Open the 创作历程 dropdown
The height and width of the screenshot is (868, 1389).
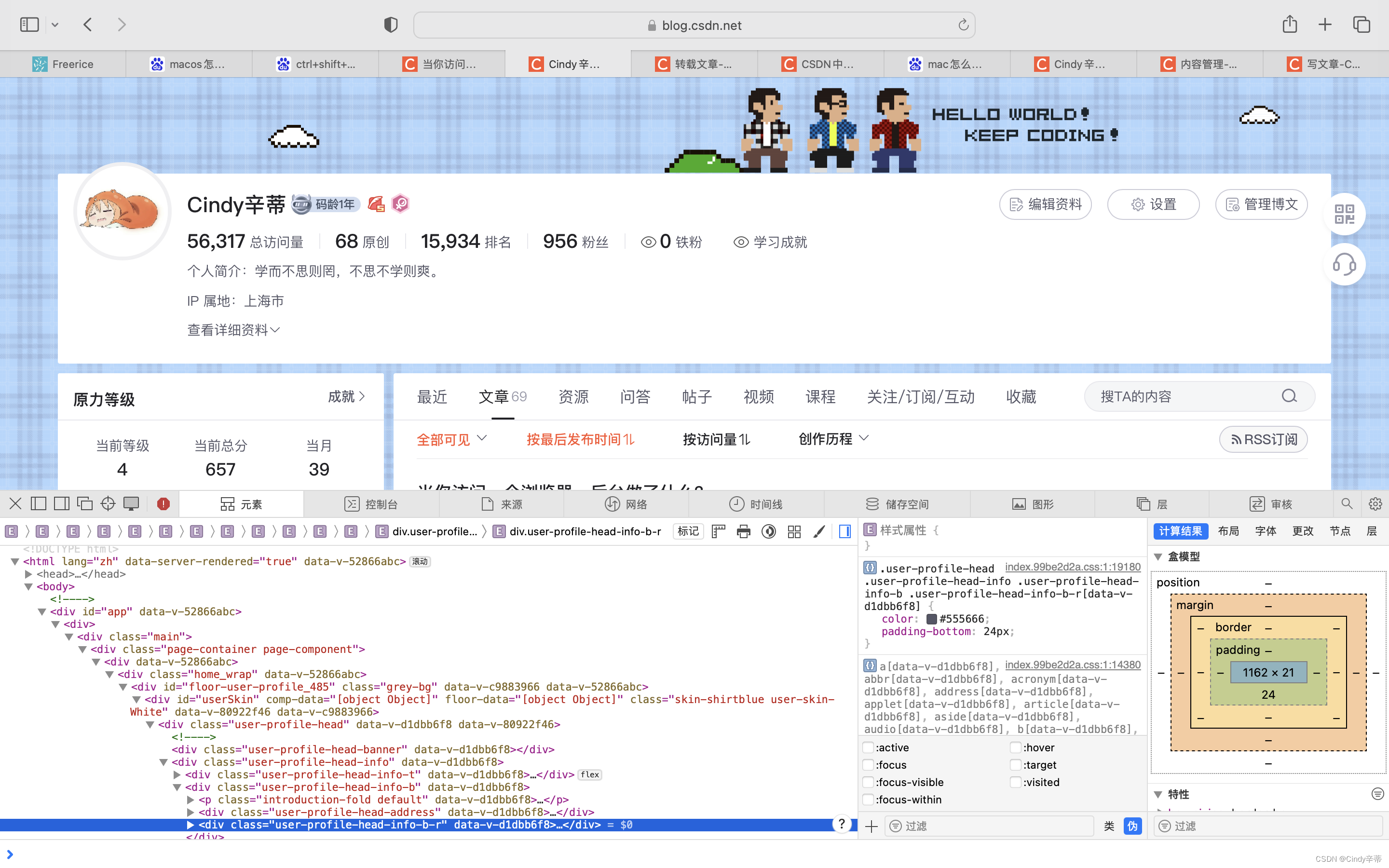(833, 439)
